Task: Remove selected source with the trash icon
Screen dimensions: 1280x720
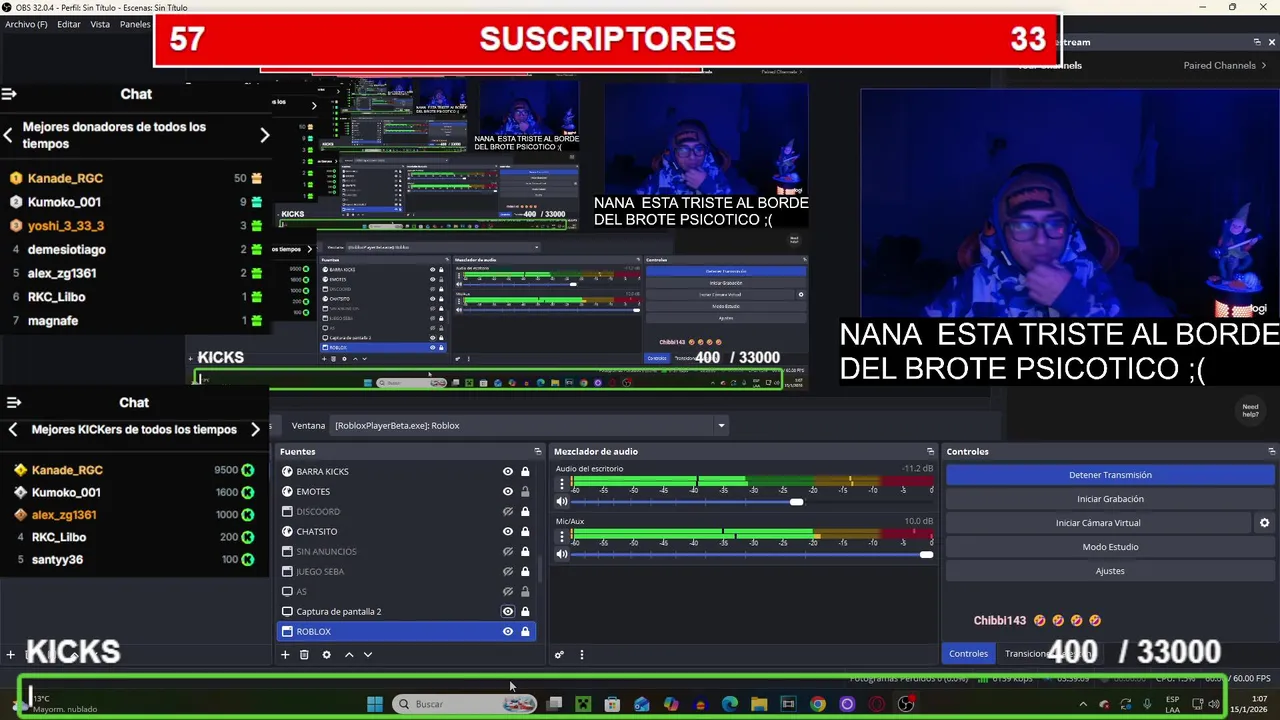Action: point(304,655)
